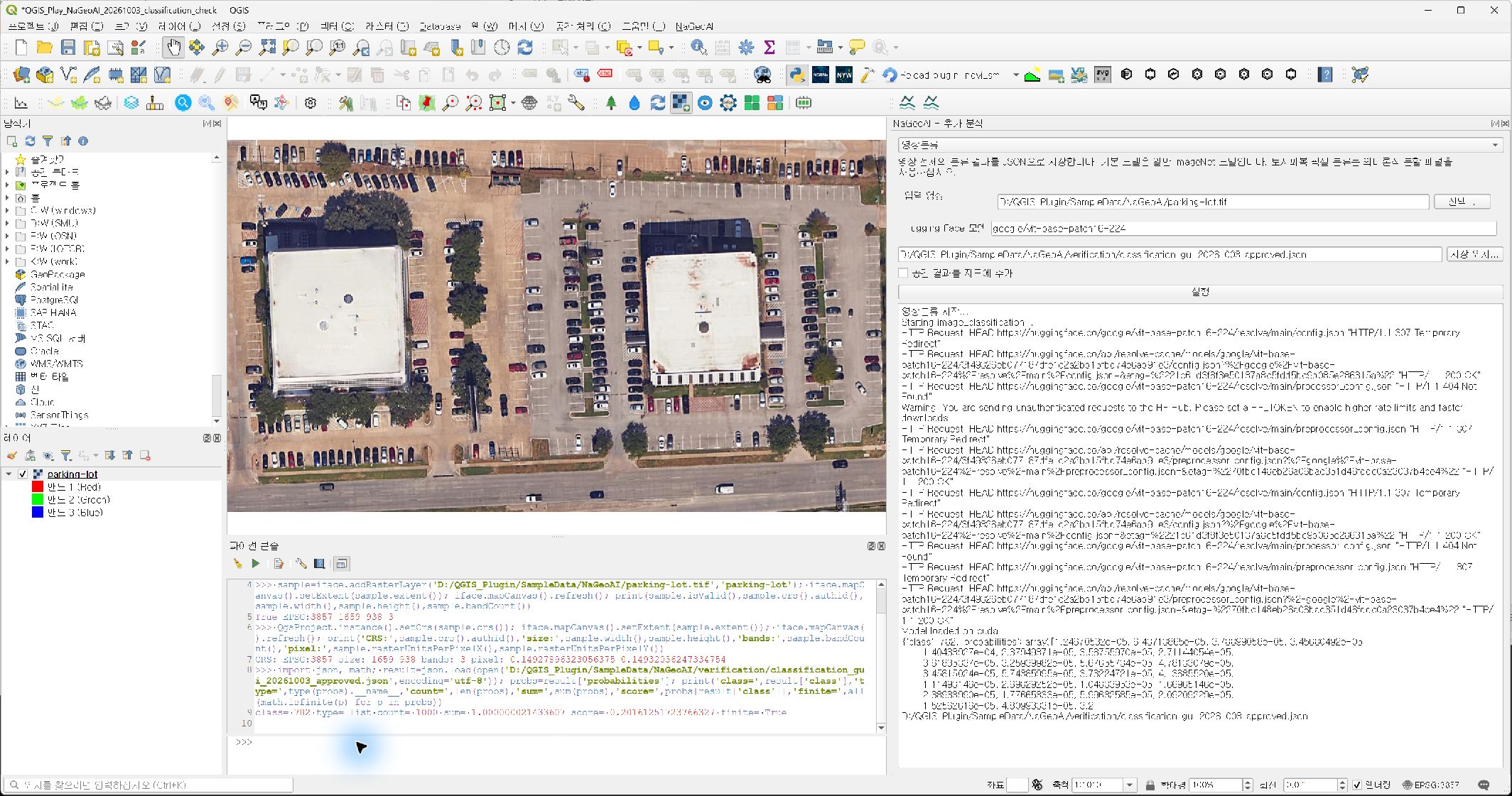
Task: Open layer styling brush icon in Layers panel
Action: click(x=11, y=456)
